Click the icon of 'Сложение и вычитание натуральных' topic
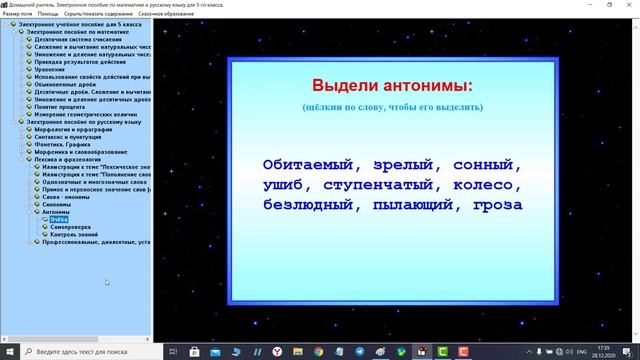This screenshot has width=640, height=360. pos(29,47)
